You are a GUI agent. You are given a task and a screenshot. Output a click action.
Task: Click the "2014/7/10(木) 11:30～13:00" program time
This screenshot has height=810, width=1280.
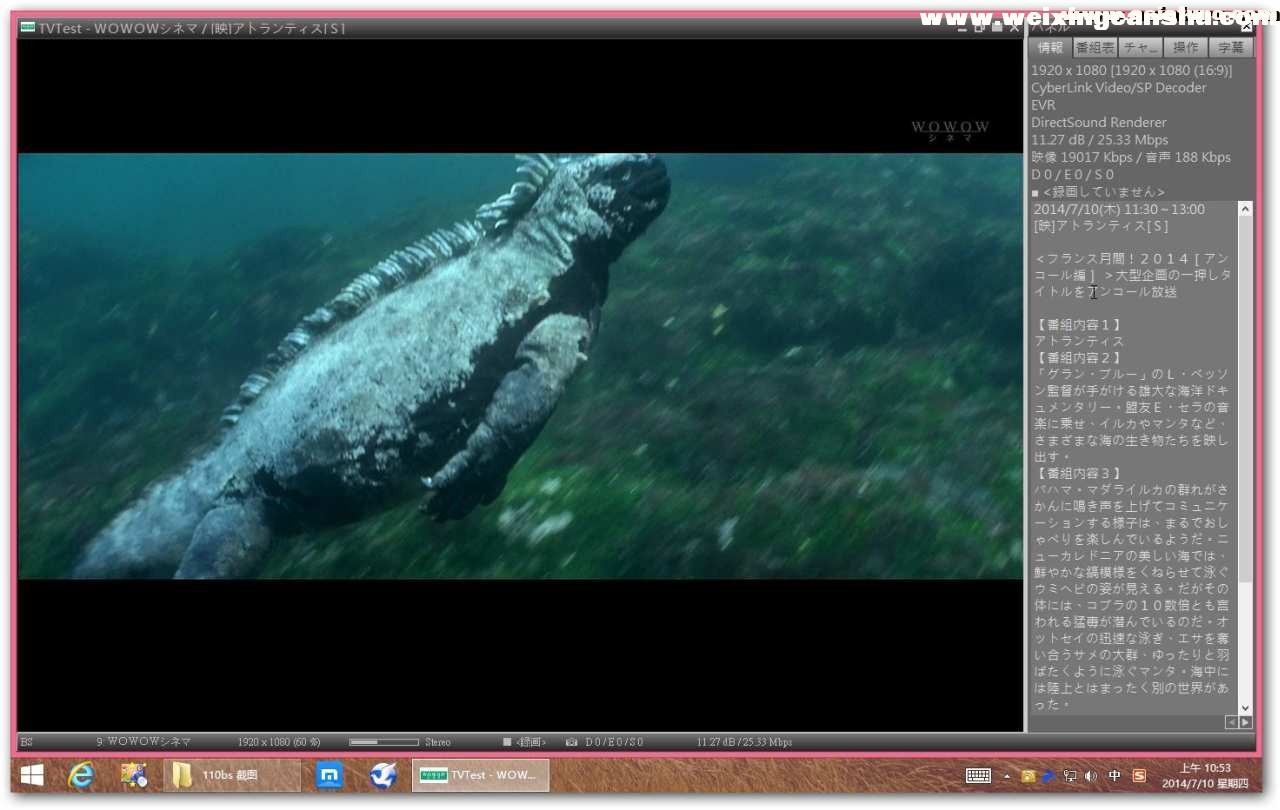click(x=1119, y=209)
